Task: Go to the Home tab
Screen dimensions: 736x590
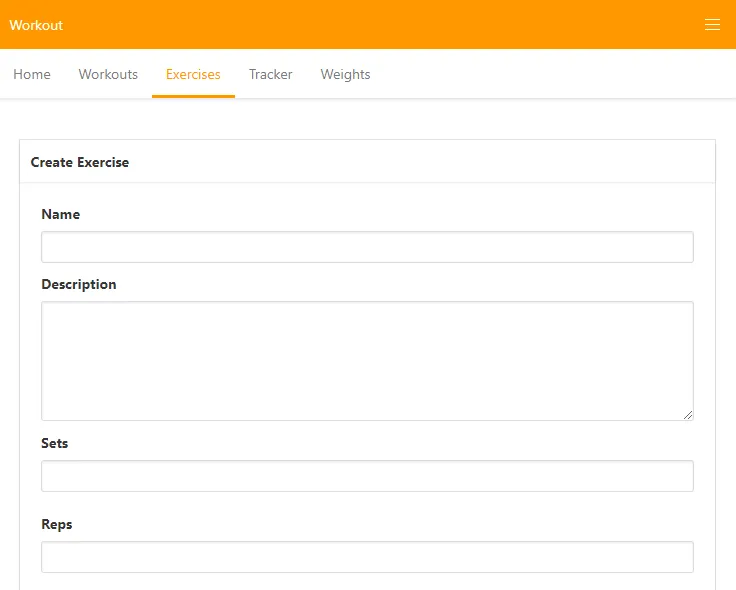Action: coord(32,74)
